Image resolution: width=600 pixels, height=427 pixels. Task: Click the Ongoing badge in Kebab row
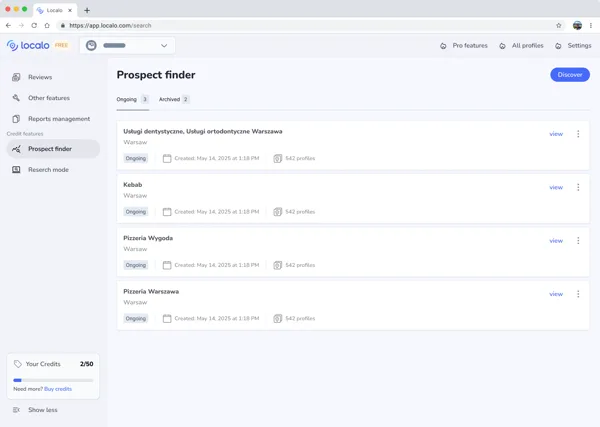click(x=136, y=212)
